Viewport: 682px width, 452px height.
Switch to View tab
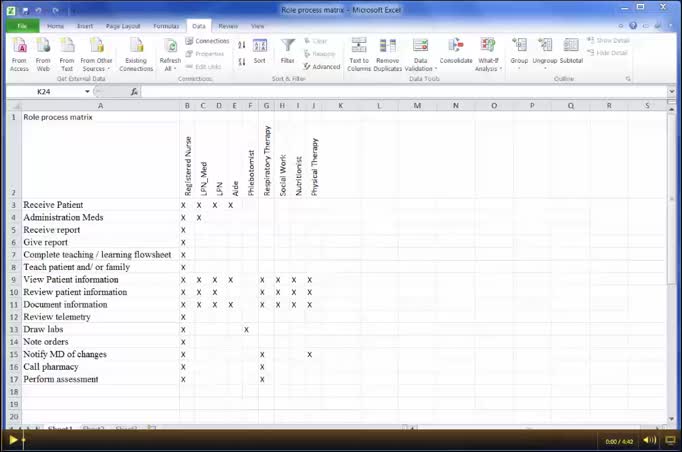(257, 26)
